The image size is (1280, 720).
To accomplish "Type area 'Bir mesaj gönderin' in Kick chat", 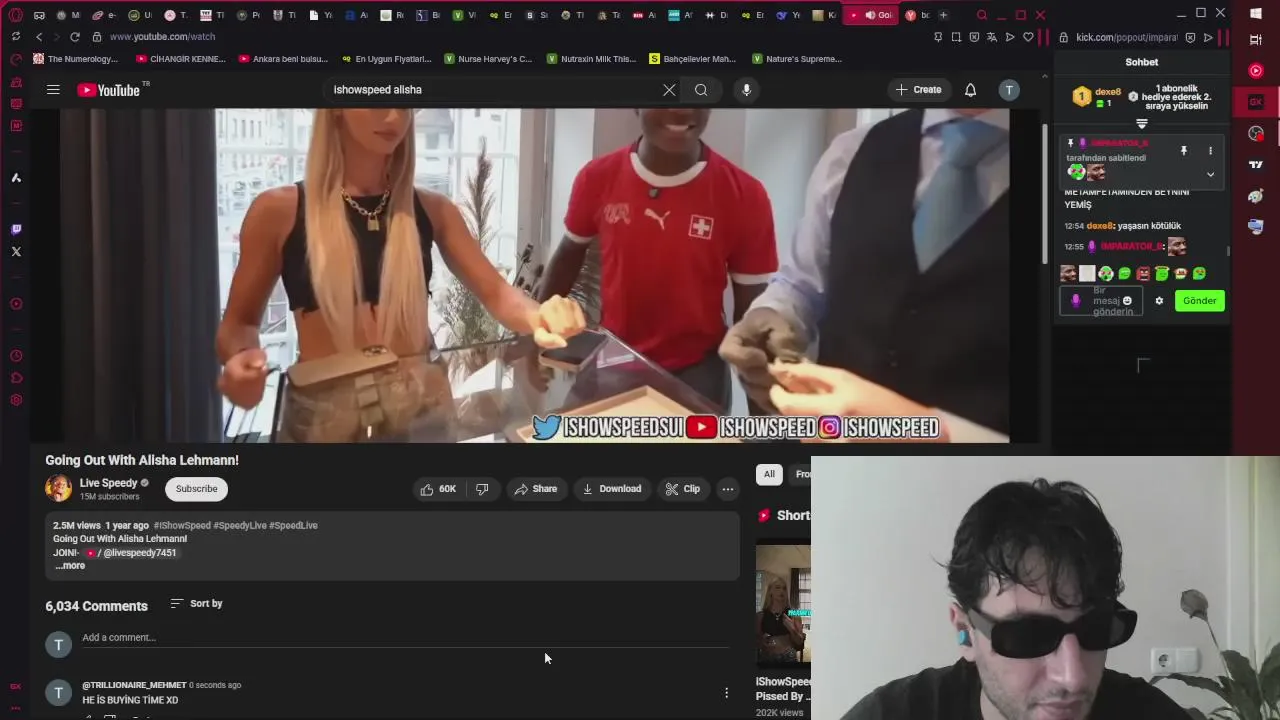I will pos(1102,301).
